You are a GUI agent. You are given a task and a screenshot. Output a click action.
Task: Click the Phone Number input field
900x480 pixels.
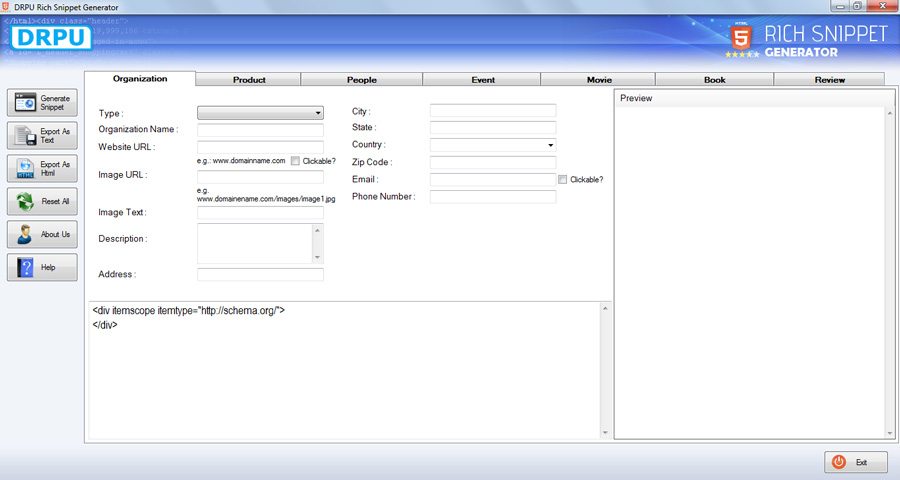493,197
